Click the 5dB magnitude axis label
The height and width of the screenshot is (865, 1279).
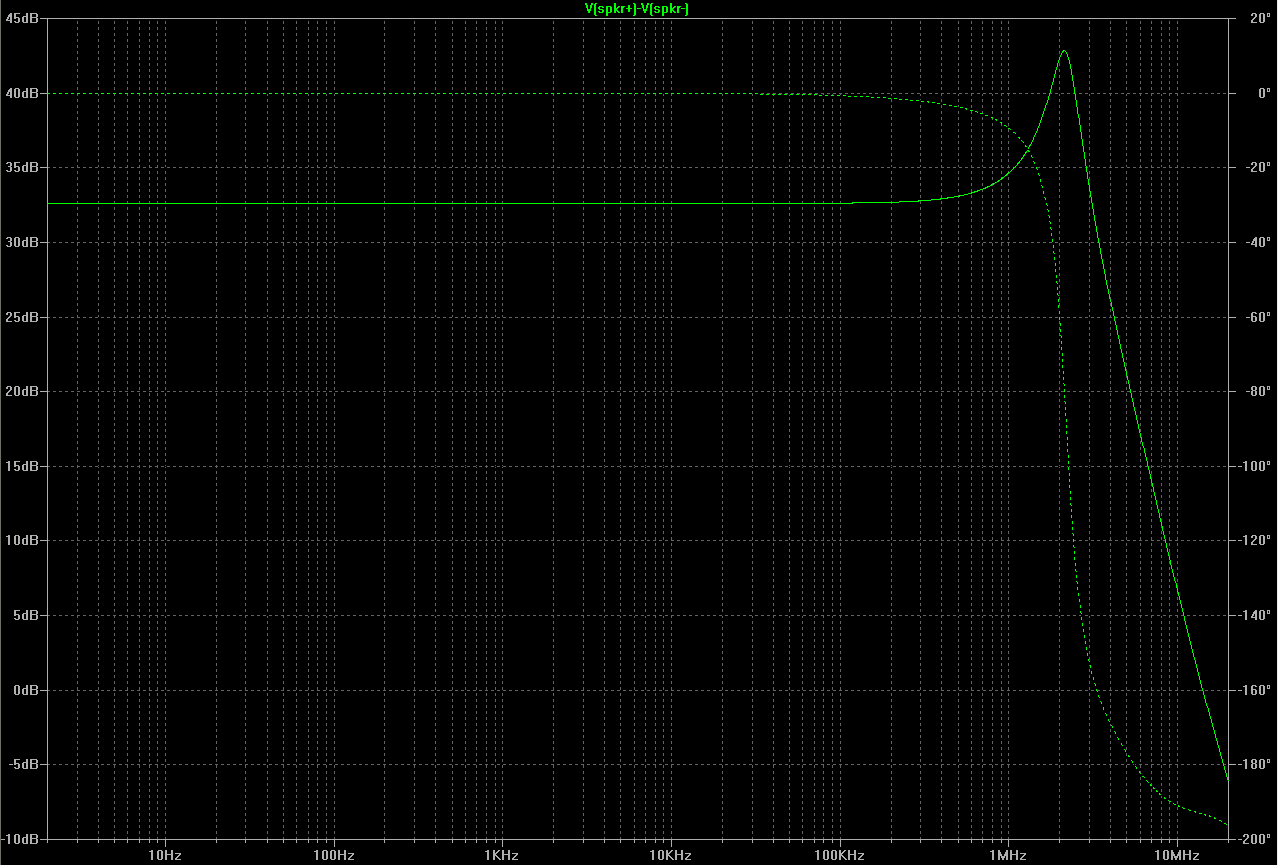point(25,615)
